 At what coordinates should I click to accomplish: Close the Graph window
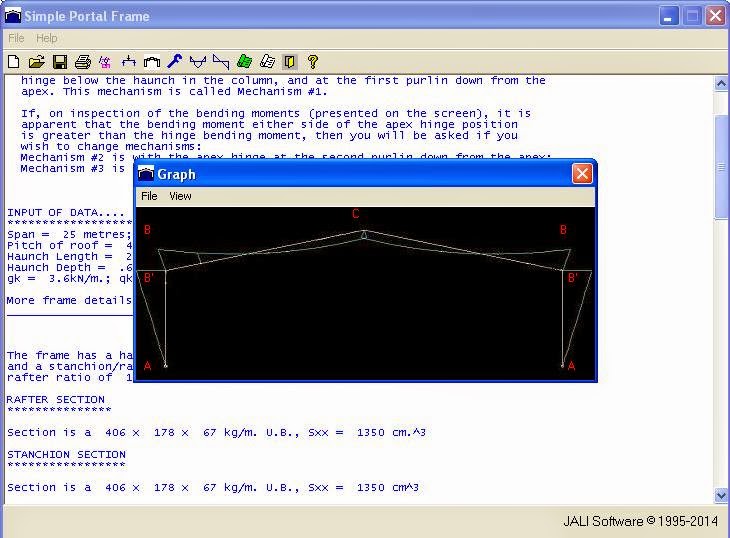point(582,174)
